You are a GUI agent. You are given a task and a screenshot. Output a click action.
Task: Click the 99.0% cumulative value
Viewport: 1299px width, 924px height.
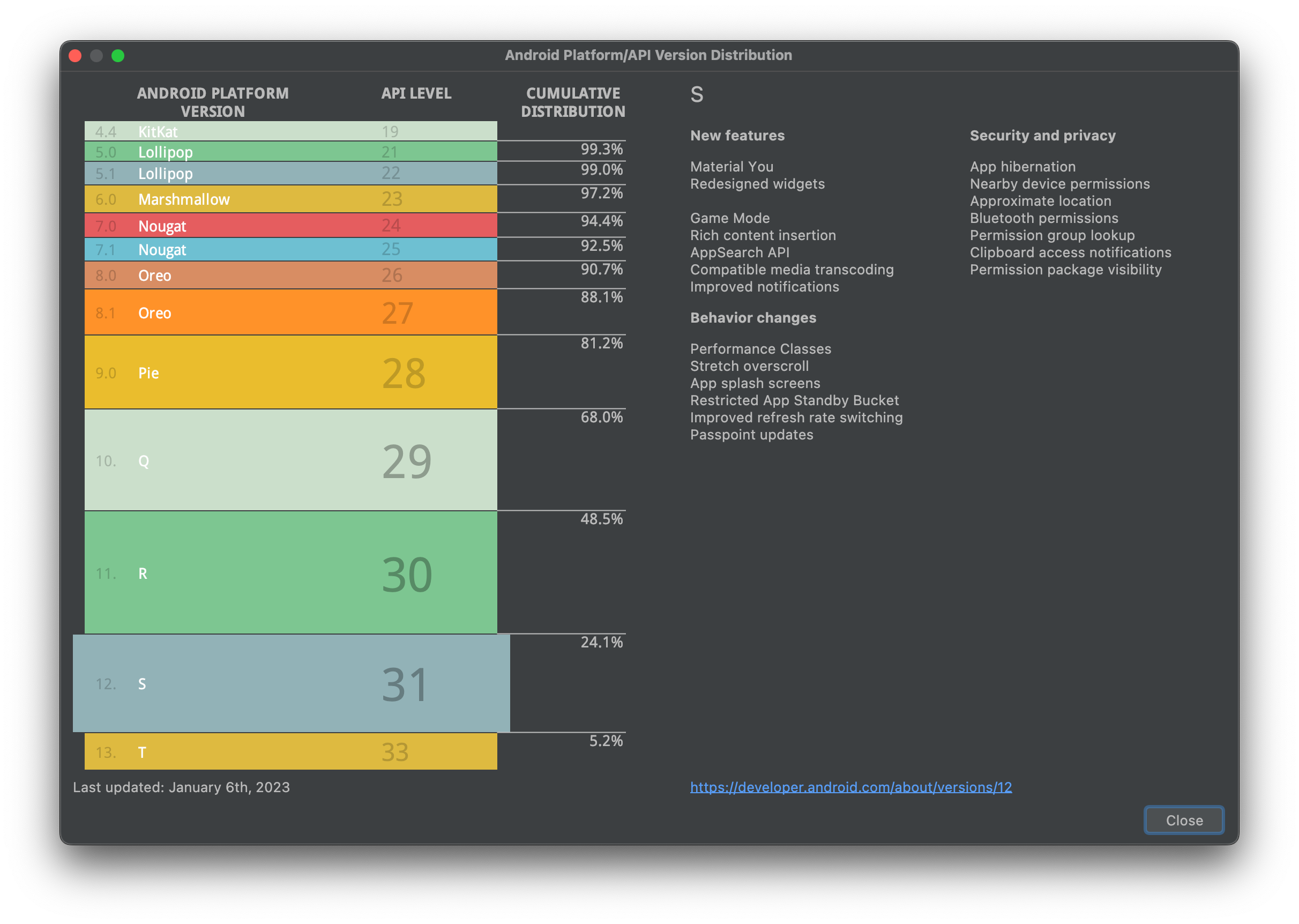[x=601, y=169]
